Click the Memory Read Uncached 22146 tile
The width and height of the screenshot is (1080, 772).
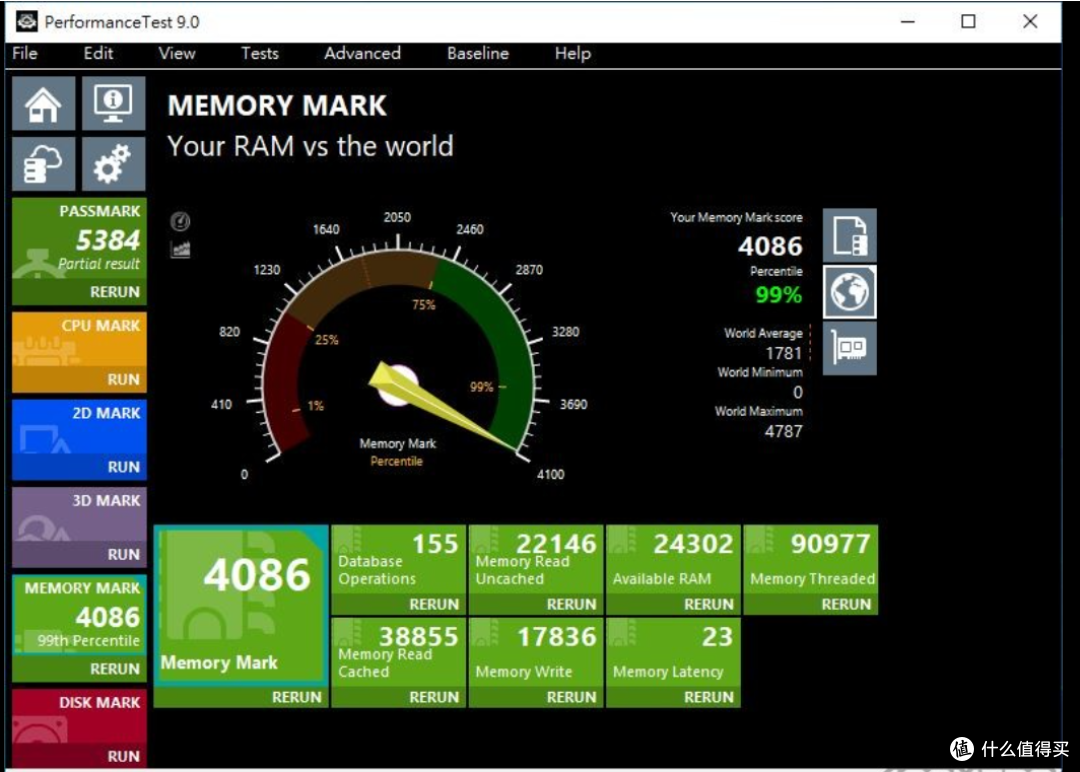point(536,559)
